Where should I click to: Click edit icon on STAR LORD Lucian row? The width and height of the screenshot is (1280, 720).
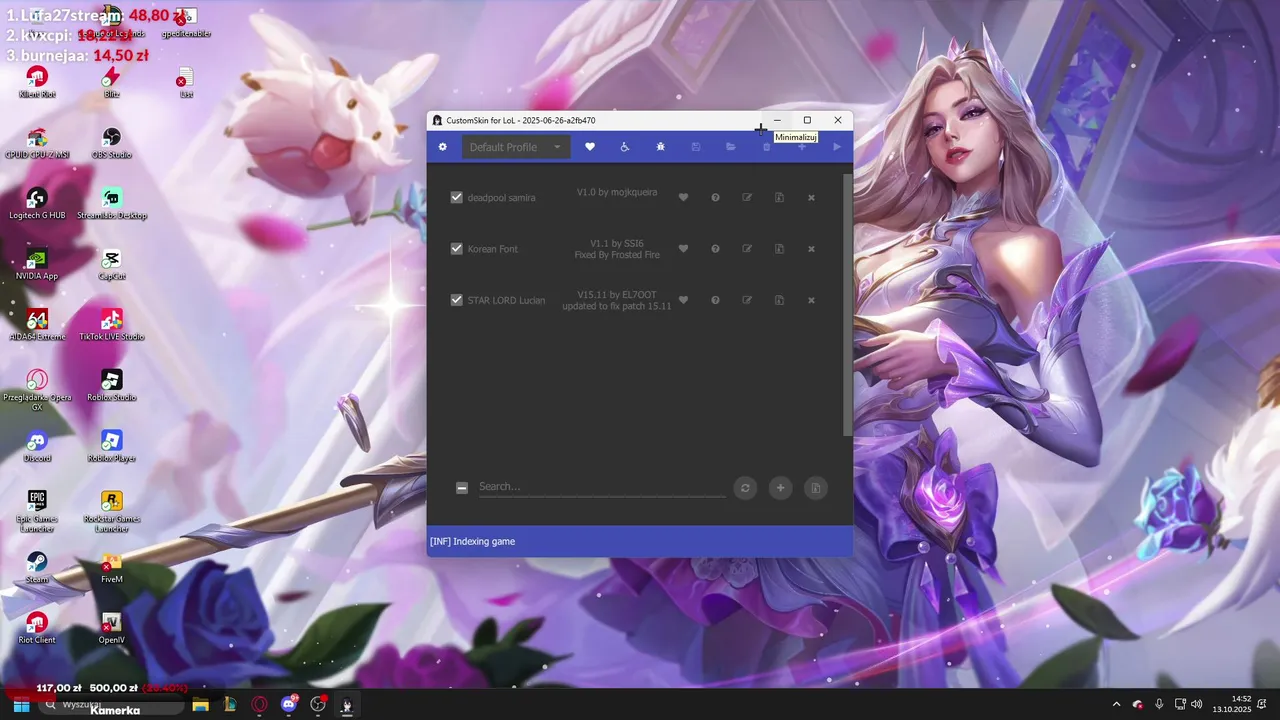(747, 300)
